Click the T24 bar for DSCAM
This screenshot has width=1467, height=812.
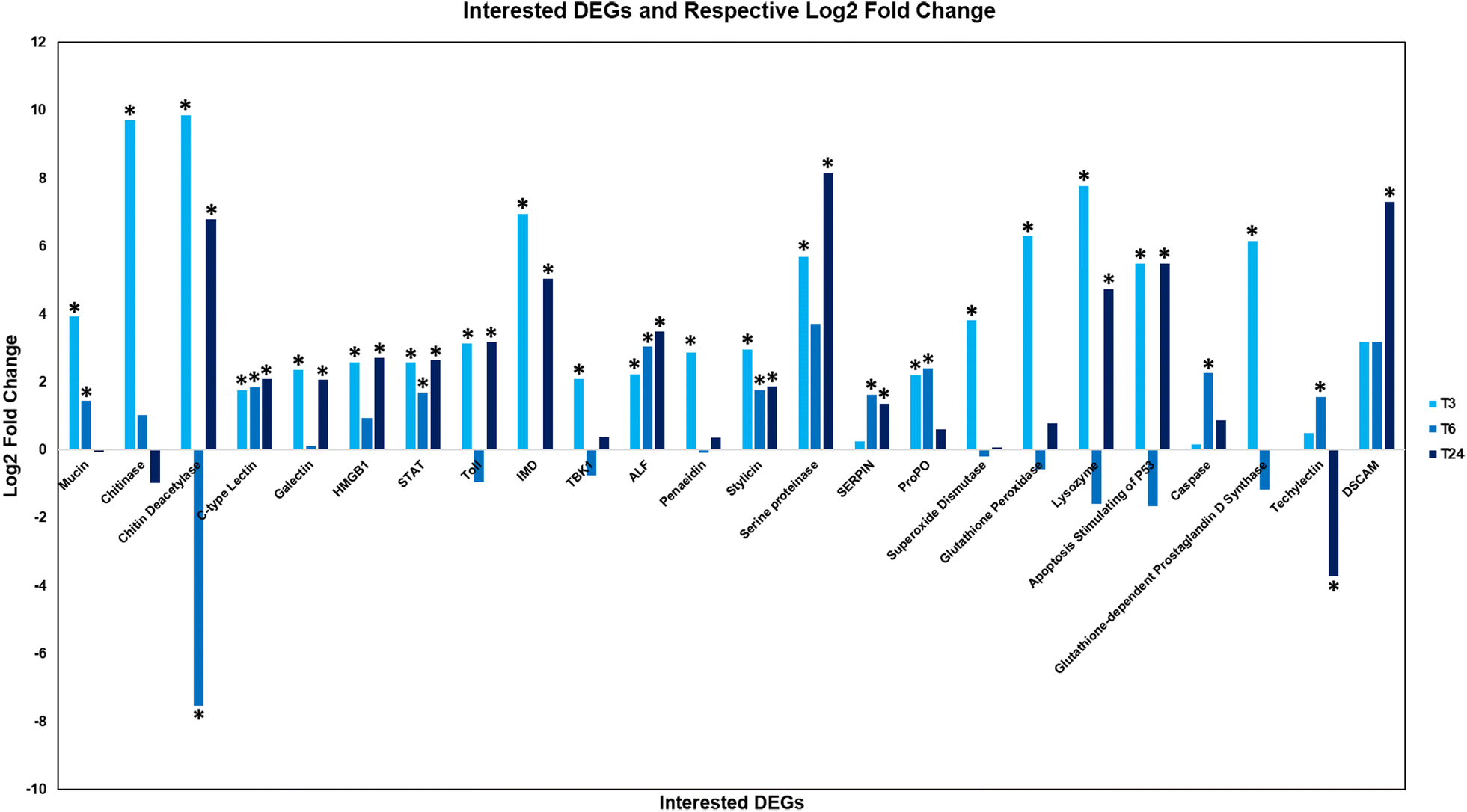pyautogui.click(x=1390, y=325)
